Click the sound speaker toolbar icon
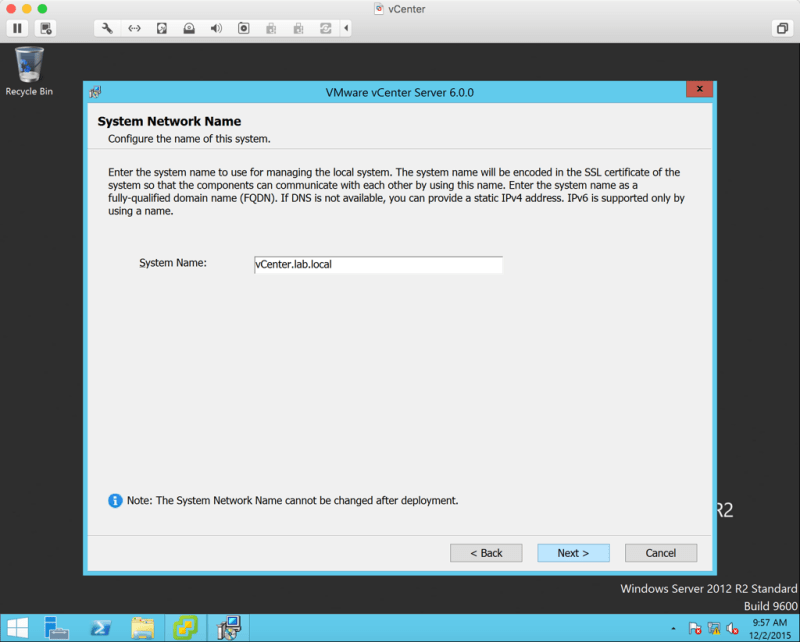The height and width of the screenshot is (642, 800). point(215,28)
